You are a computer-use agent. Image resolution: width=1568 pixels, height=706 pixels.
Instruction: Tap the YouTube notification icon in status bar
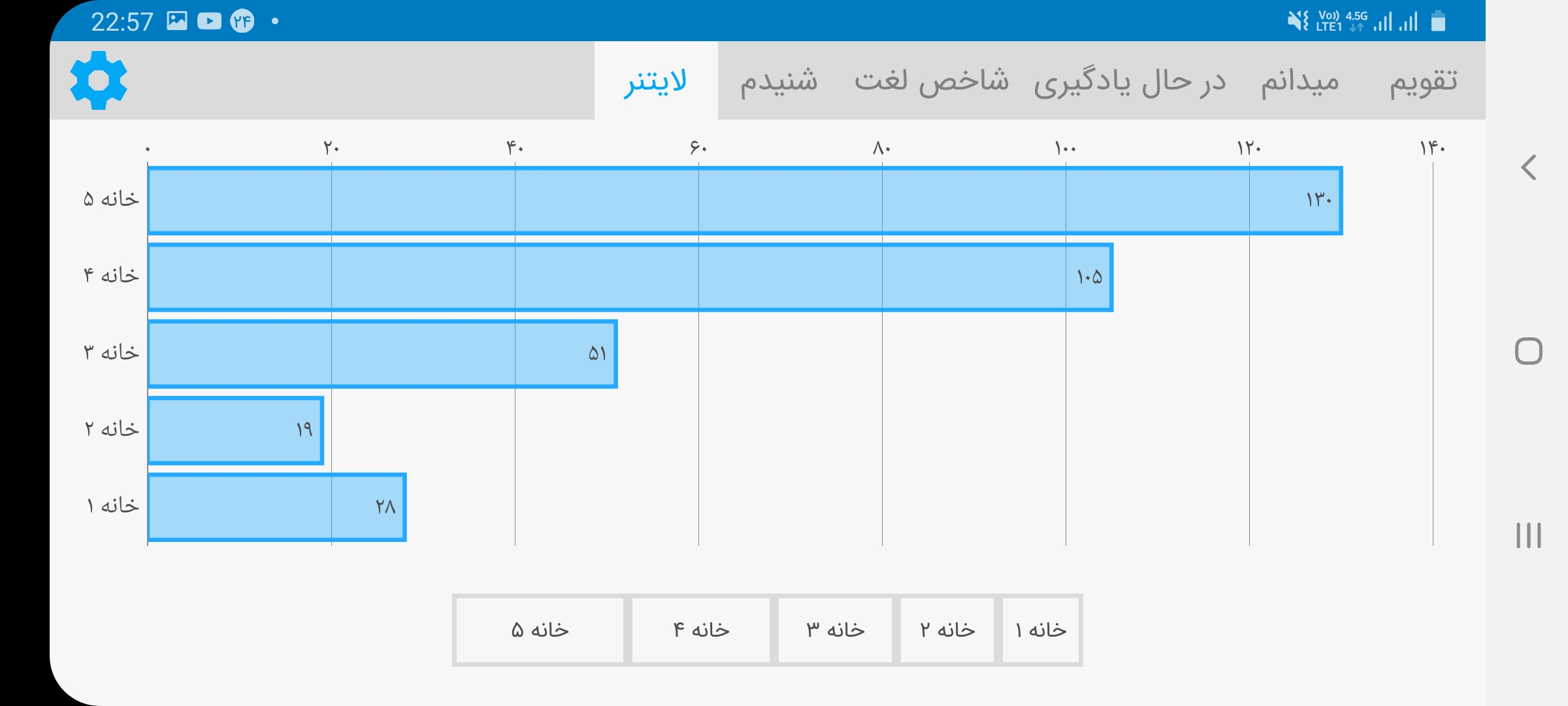(209, 22)
